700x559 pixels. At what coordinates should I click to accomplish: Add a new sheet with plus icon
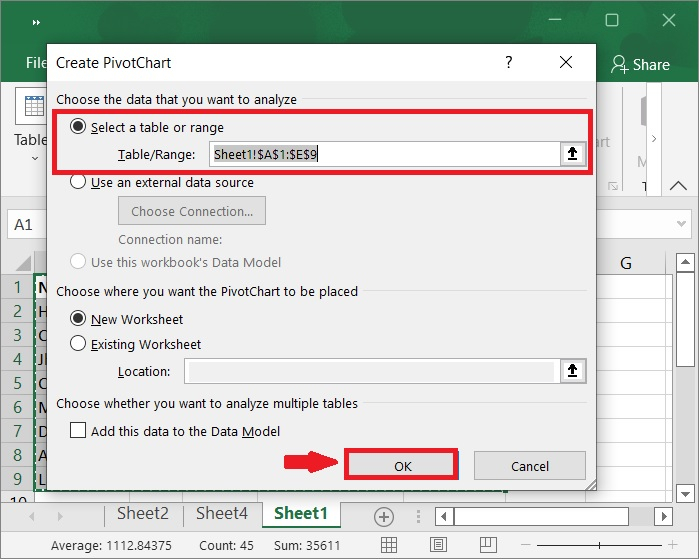pos(383,517)
